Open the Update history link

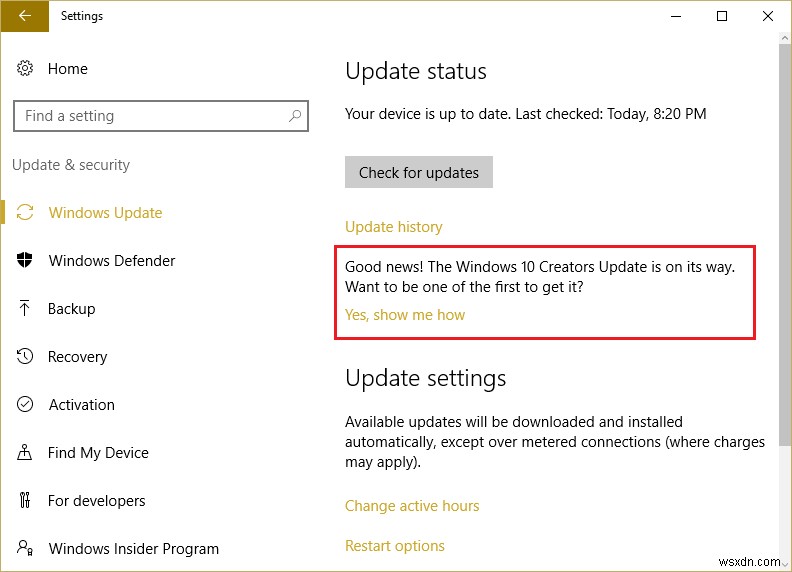tap(393, 227)
